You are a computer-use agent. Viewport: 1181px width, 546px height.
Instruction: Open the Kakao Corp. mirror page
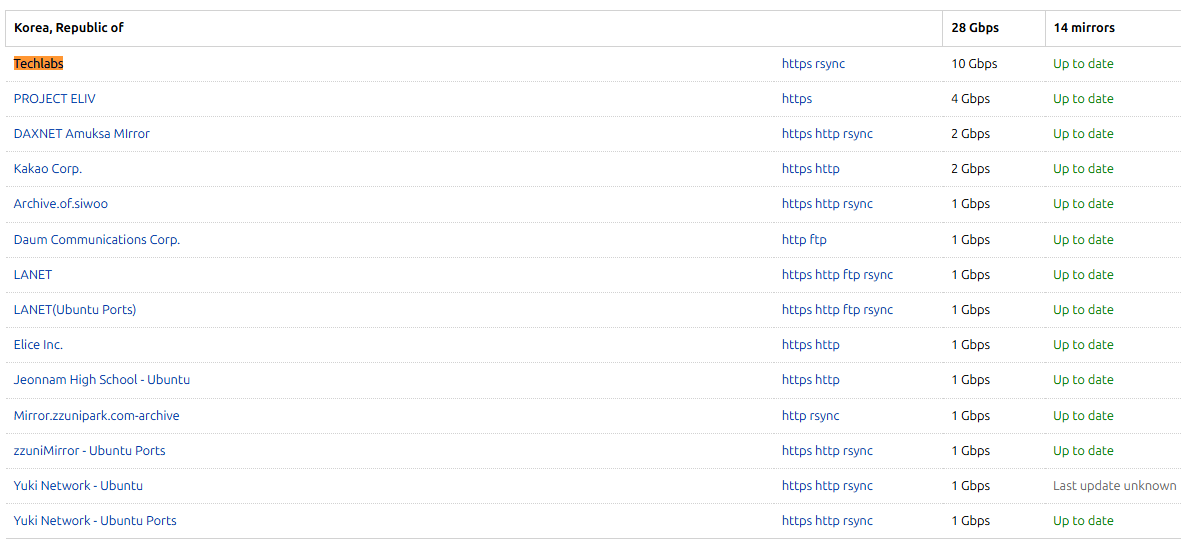coord(47,169)
